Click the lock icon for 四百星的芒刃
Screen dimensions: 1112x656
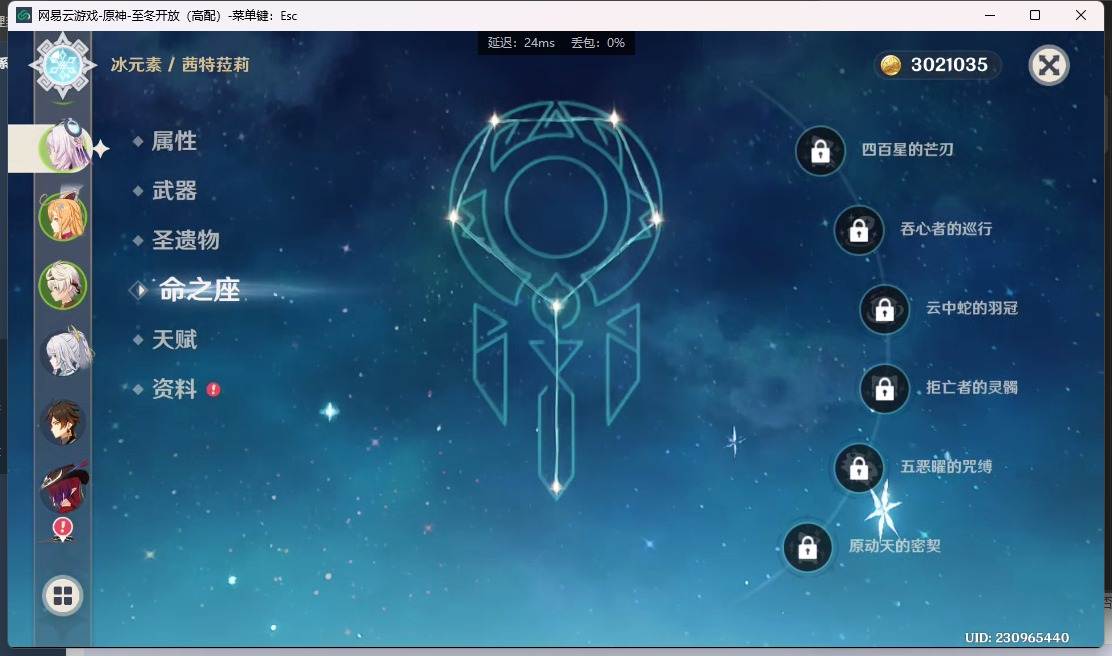(x=821, y=151)
